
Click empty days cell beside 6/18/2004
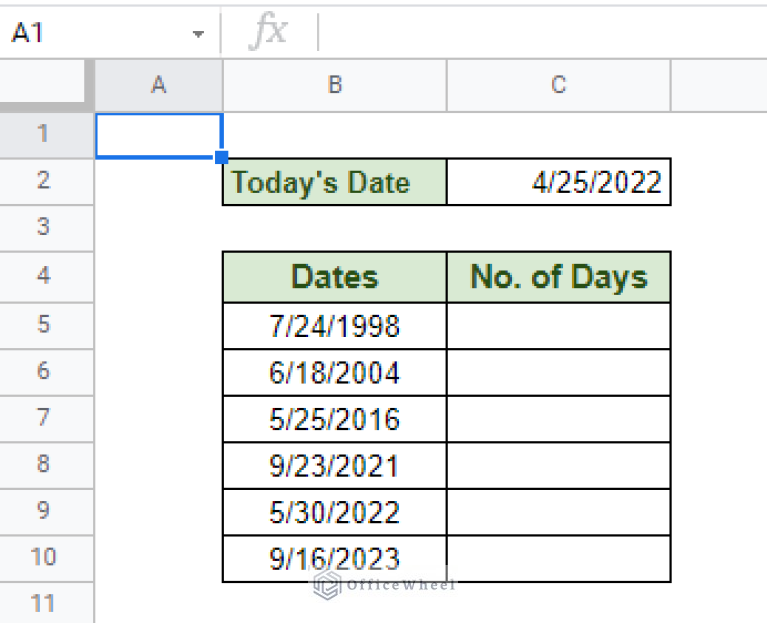click(x=558, y=372)
